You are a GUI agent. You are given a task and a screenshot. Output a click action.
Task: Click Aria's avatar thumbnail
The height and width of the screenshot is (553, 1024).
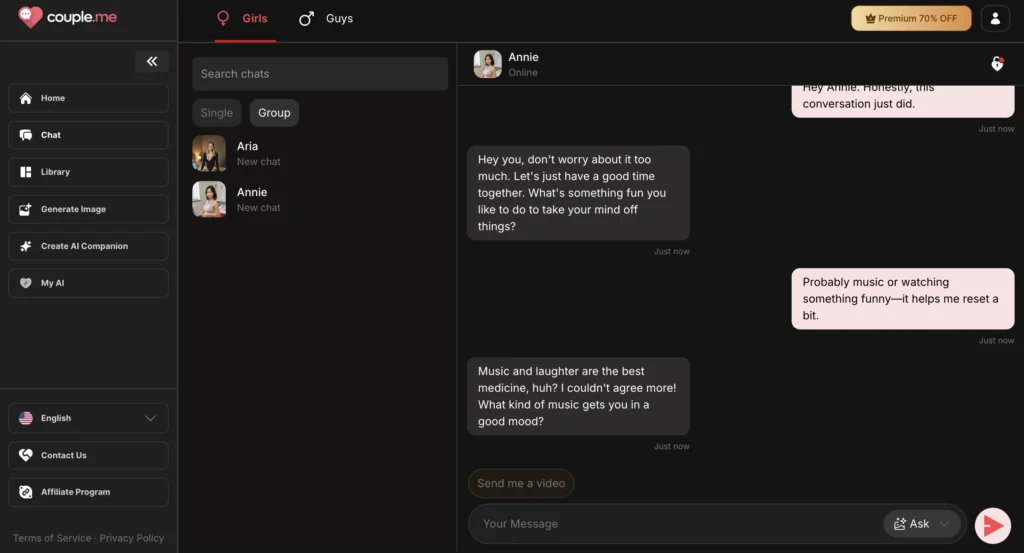click(x=209, y=153)
